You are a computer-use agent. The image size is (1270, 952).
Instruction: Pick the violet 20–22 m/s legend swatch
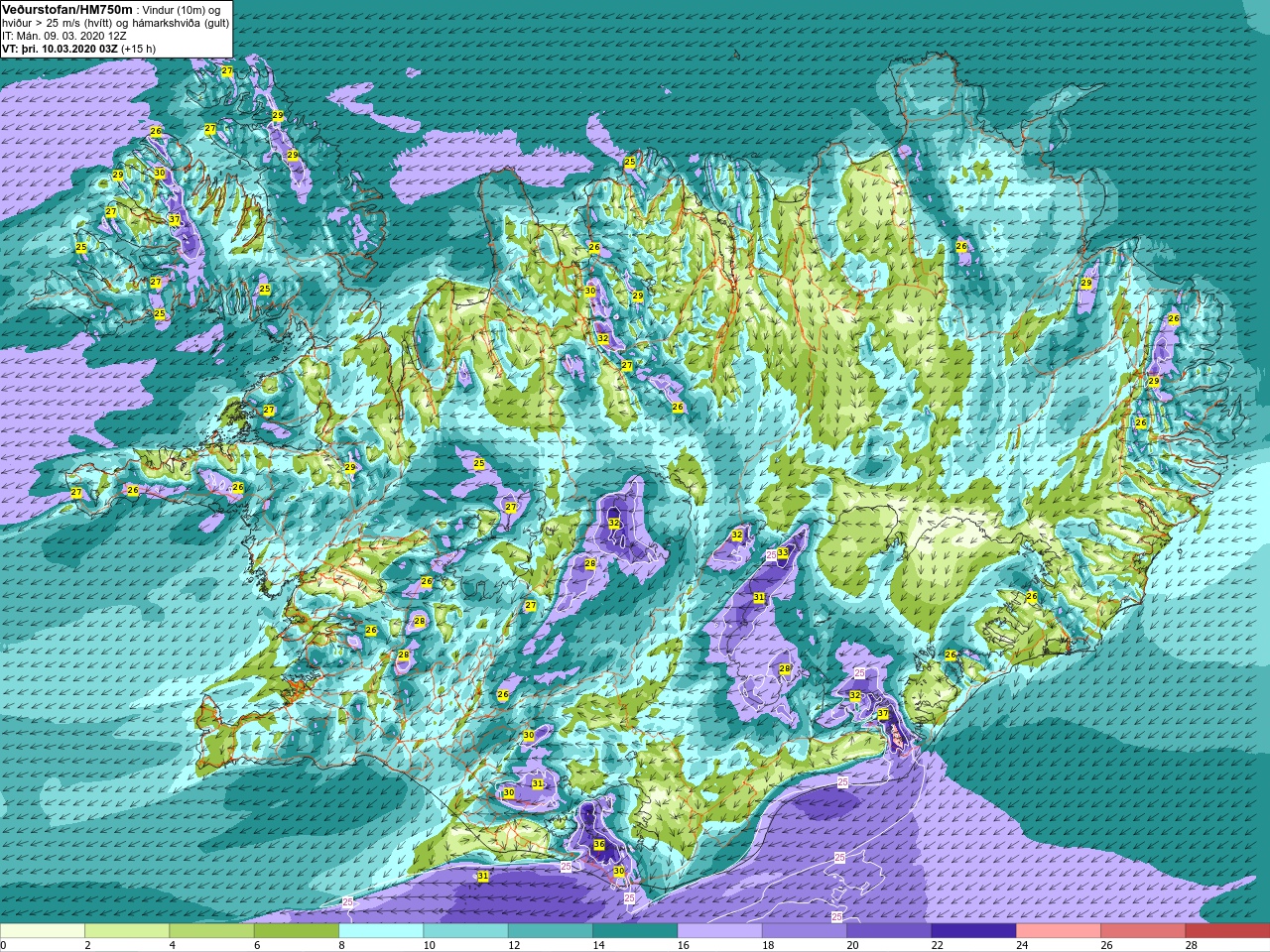coord(889,931)
